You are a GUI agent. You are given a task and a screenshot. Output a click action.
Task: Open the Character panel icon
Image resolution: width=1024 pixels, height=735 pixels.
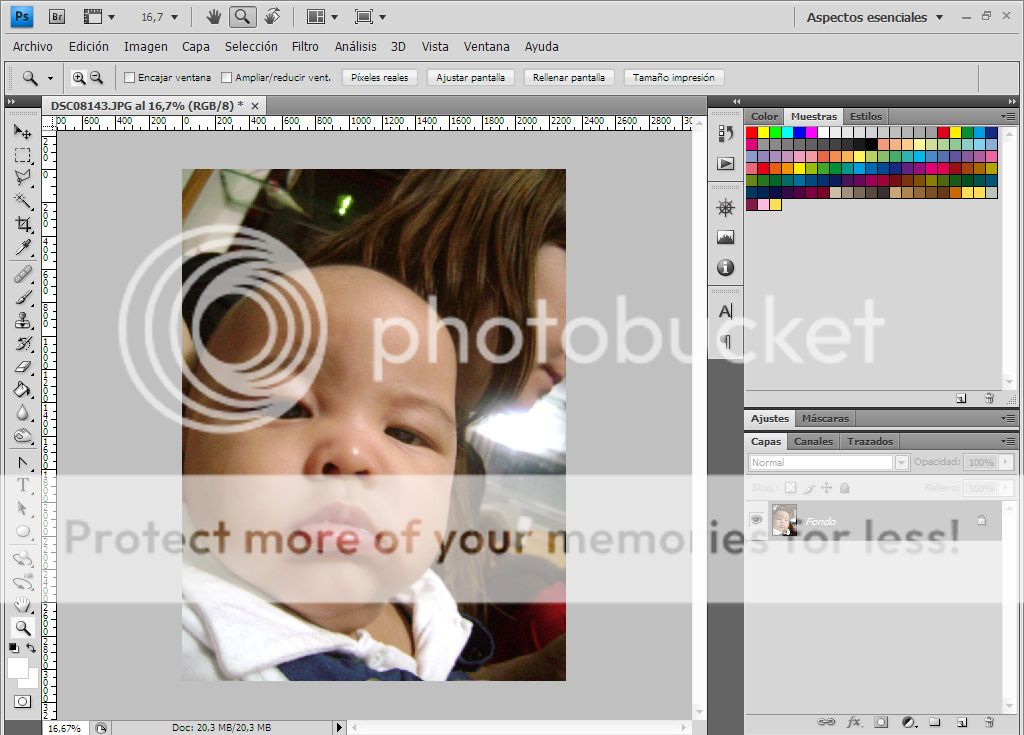[726, 312]
